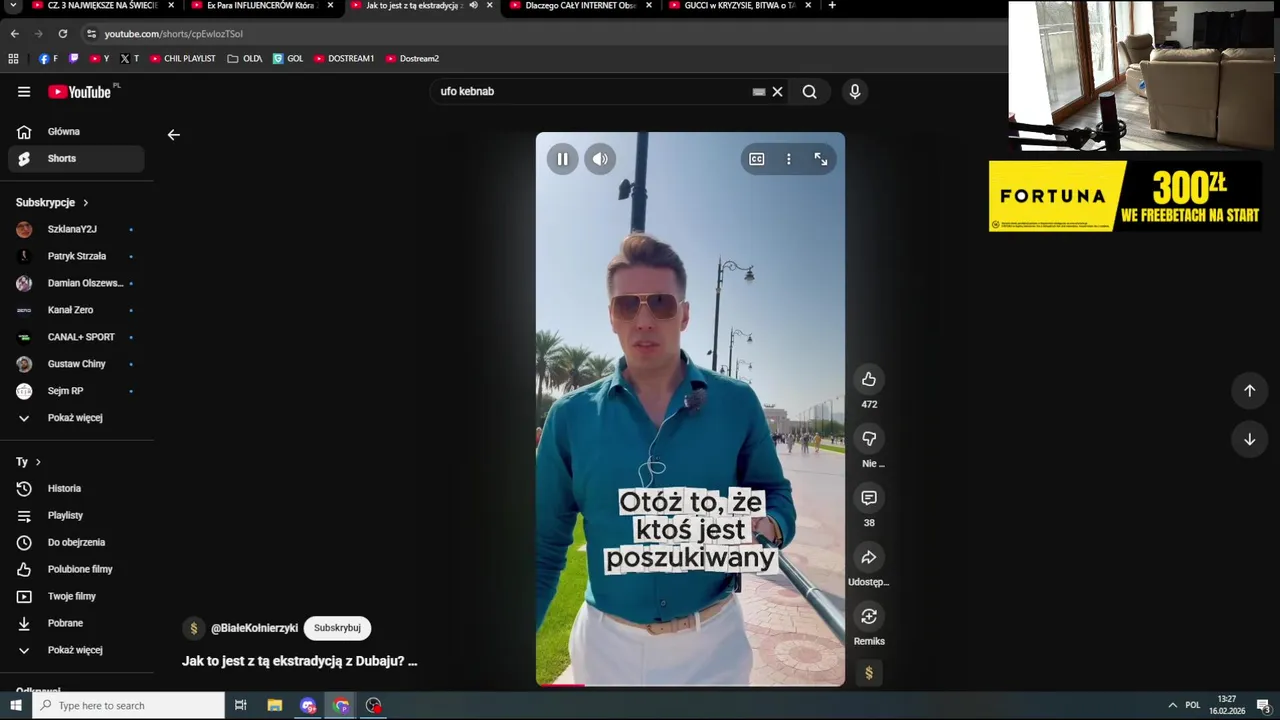Expand Pokaż więcej under subscriptions
1280x720 pixels.
(x=76, y=419)
